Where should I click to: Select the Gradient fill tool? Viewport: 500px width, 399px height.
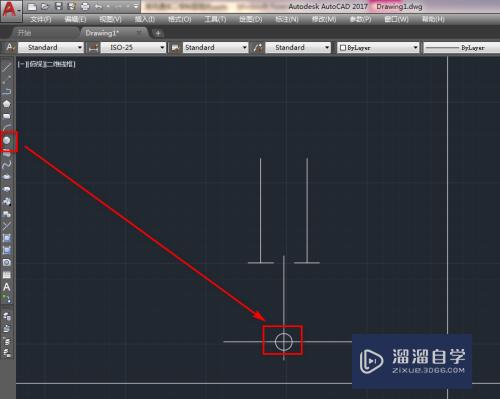[7, 250]
